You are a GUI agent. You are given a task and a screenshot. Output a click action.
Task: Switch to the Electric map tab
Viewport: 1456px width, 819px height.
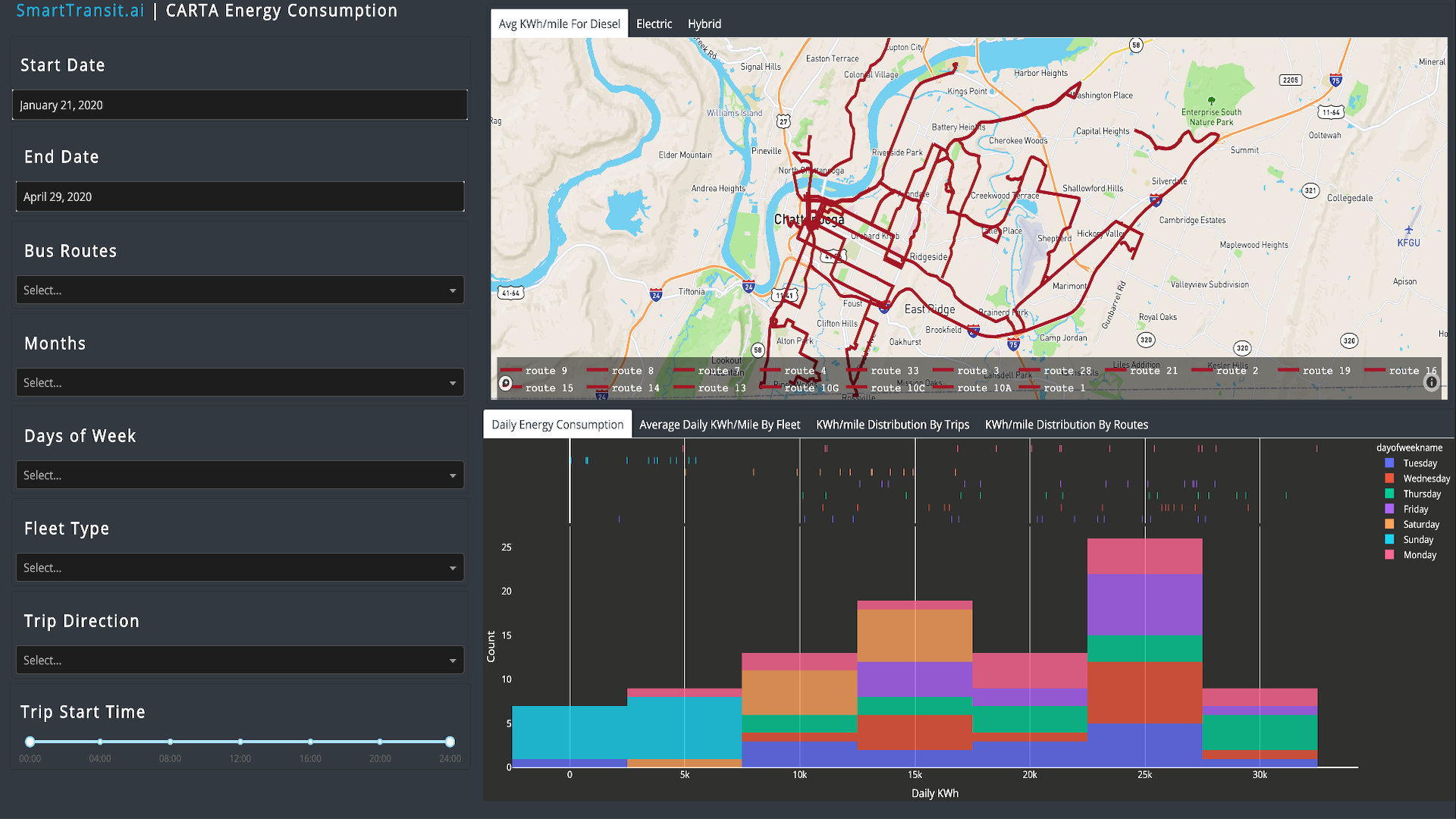coord(654,24)
